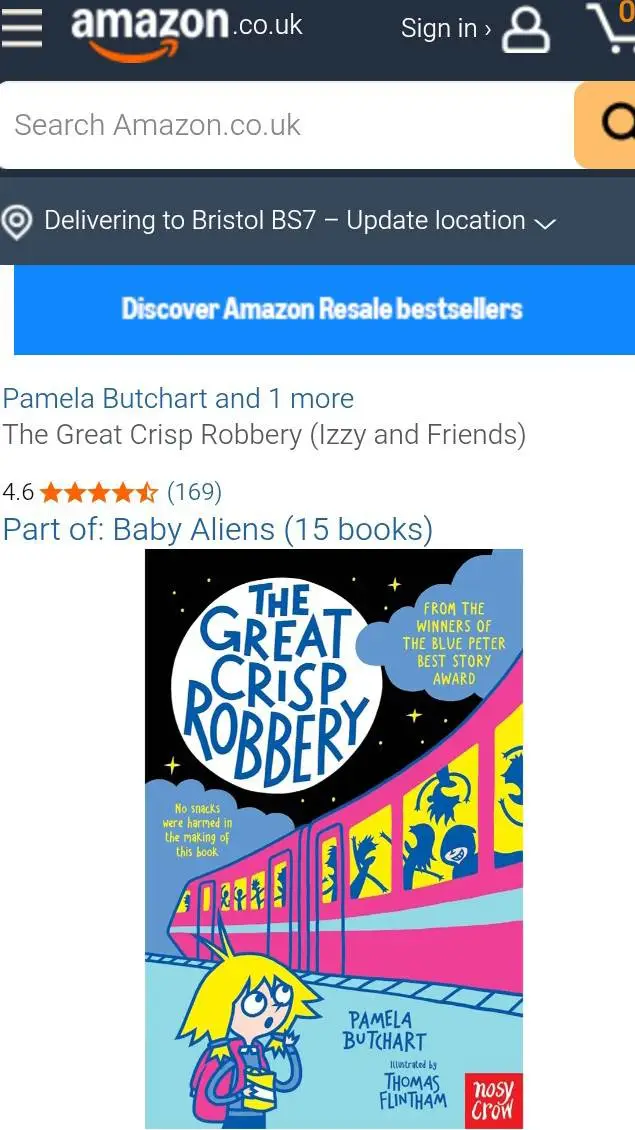Open the 169 reviews count link
The height and width of the screenshot is (1130, 635).
pos(194,492)
